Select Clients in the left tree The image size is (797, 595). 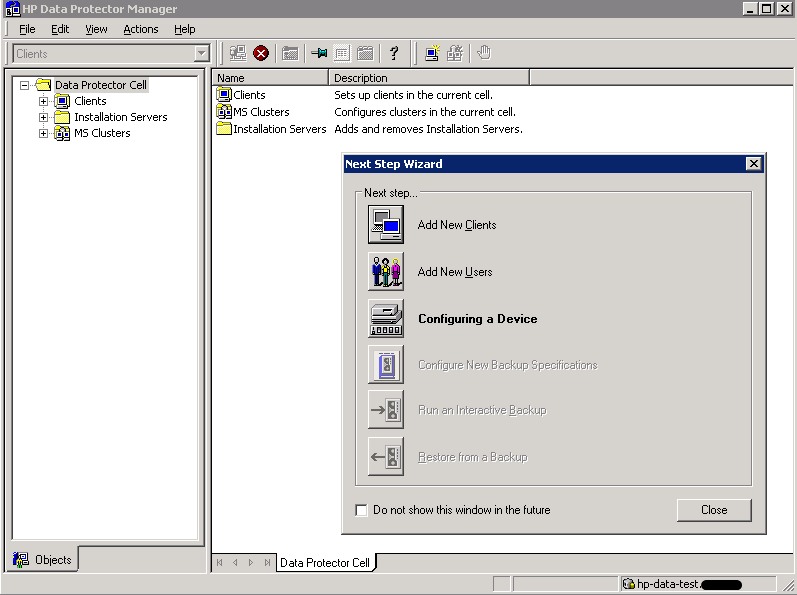pyautogui.click(x=90, y=101)
